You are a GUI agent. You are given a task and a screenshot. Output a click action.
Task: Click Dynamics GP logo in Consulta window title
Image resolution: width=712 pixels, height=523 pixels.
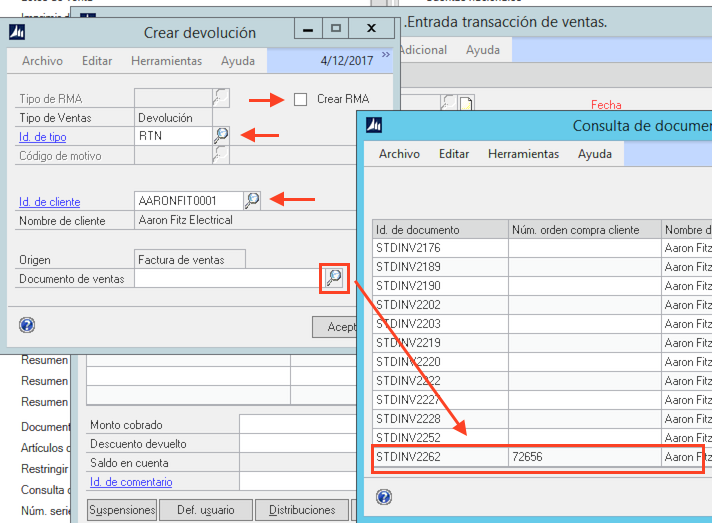pyautogui.click(x=375, y=125)
